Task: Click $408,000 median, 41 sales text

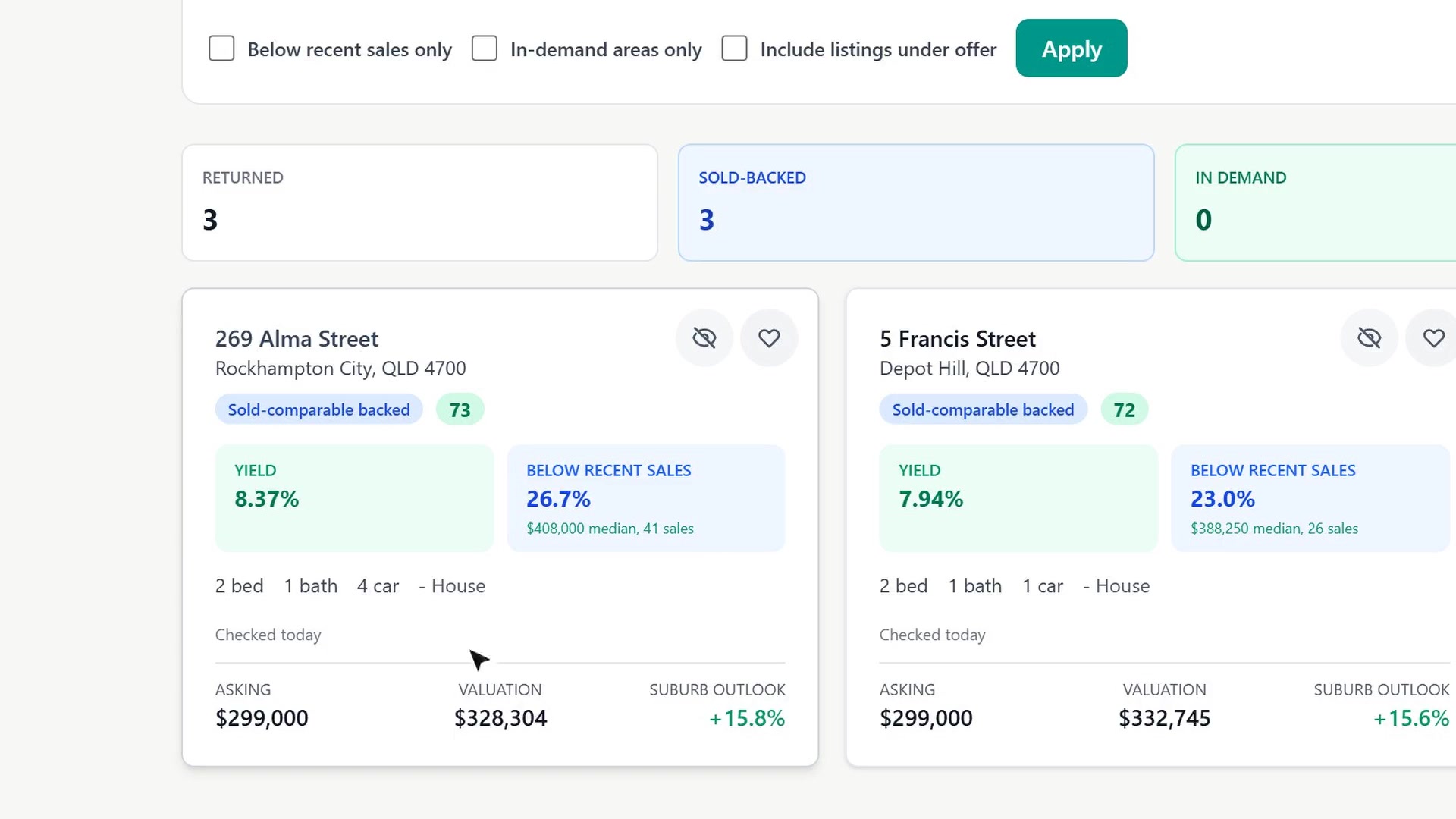Action: tap(610, 529)
